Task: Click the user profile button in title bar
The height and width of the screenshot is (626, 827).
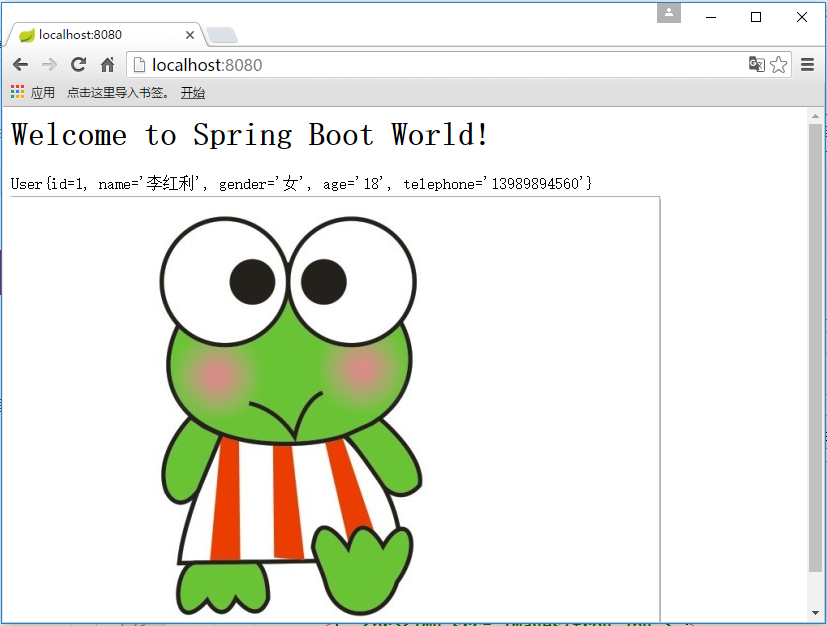Action: pyautogui.click(x=669, y=13)
